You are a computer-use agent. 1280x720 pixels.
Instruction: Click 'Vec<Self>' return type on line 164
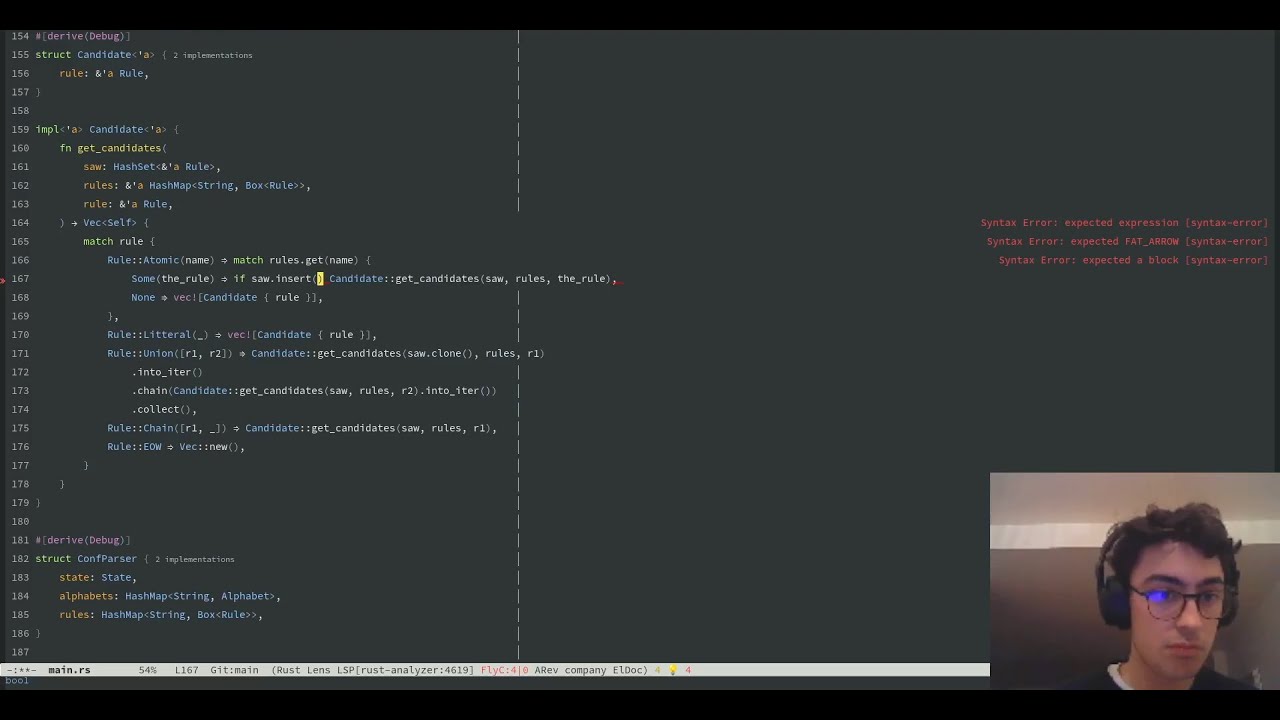[x=110, y=223]
